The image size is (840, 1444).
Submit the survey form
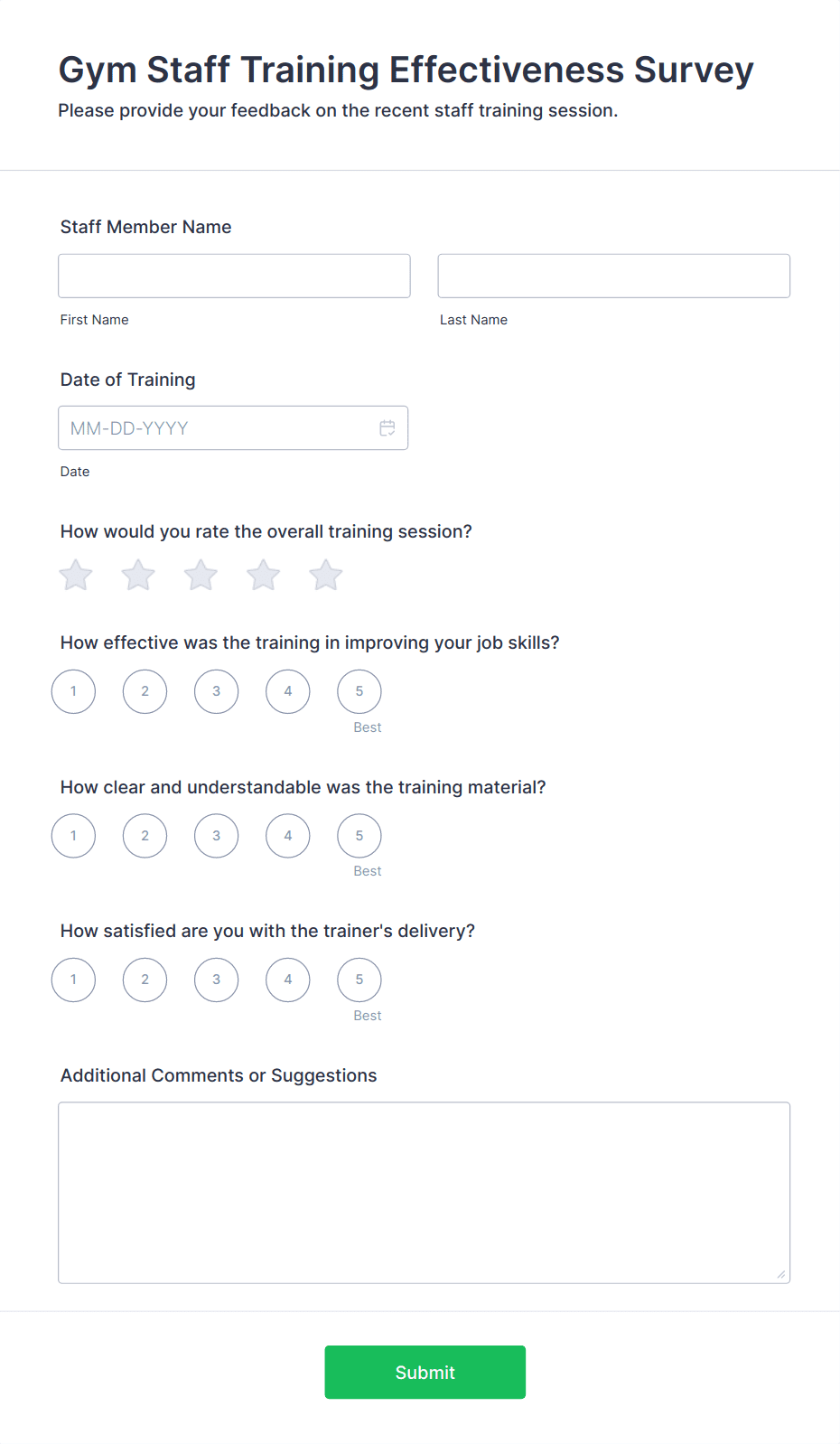click(x=425, y=1373)
